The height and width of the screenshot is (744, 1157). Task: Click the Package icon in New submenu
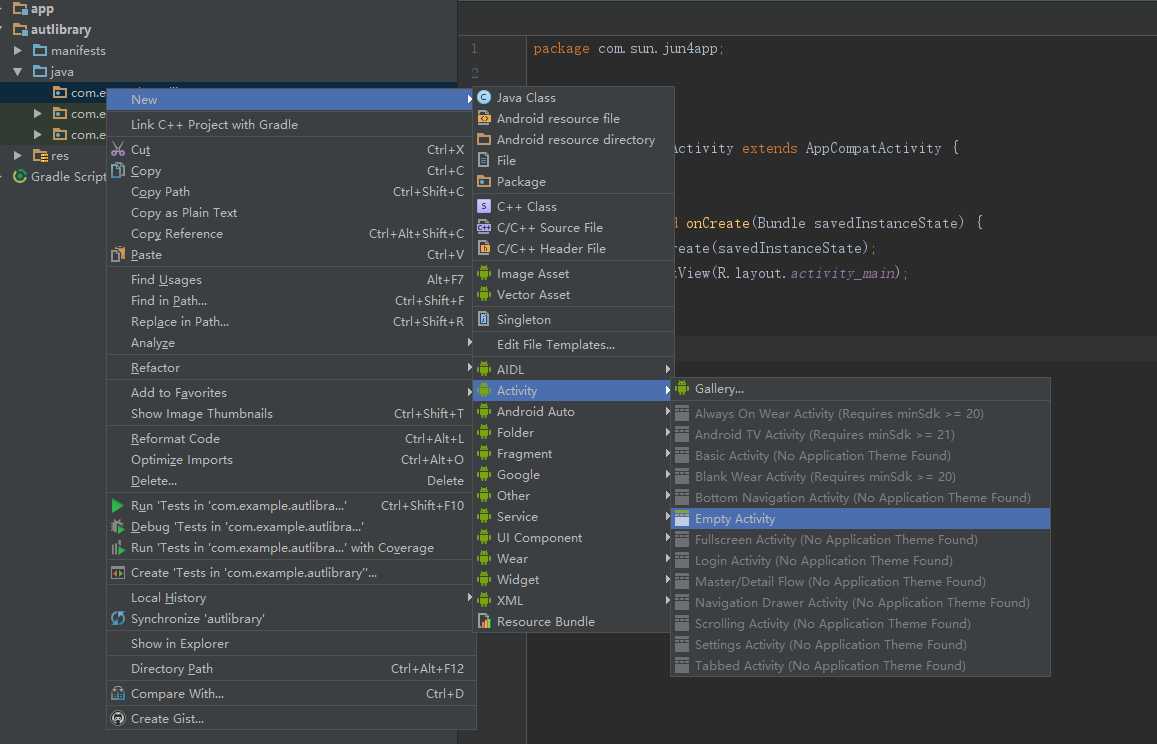point(484,182)
